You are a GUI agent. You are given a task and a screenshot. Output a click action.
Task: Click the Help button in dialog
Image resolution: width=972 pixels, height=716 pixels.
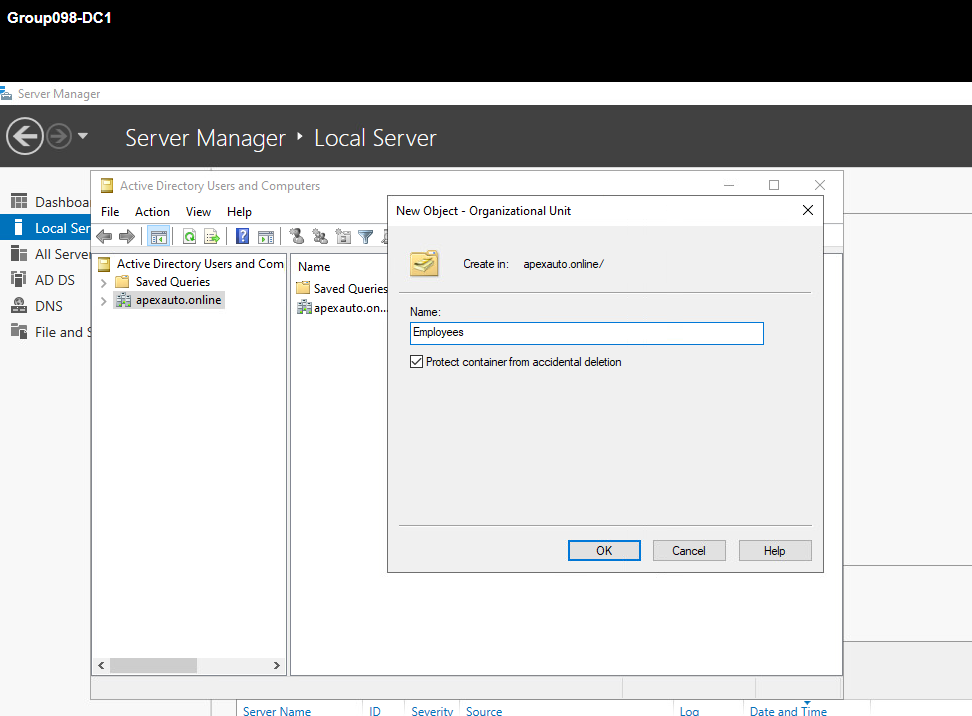point(775,550)
